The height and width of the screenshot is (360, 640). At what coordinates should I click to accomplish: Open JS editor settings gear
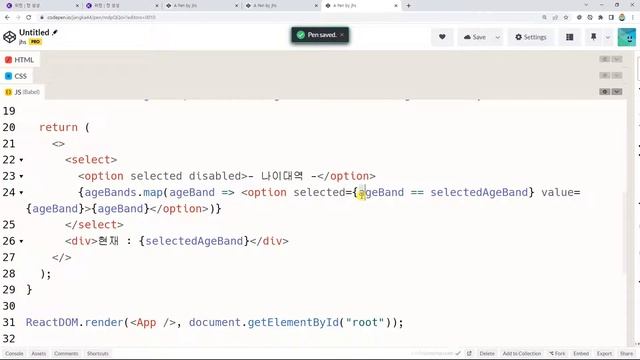pyautogui.click(x=604, y=91)
